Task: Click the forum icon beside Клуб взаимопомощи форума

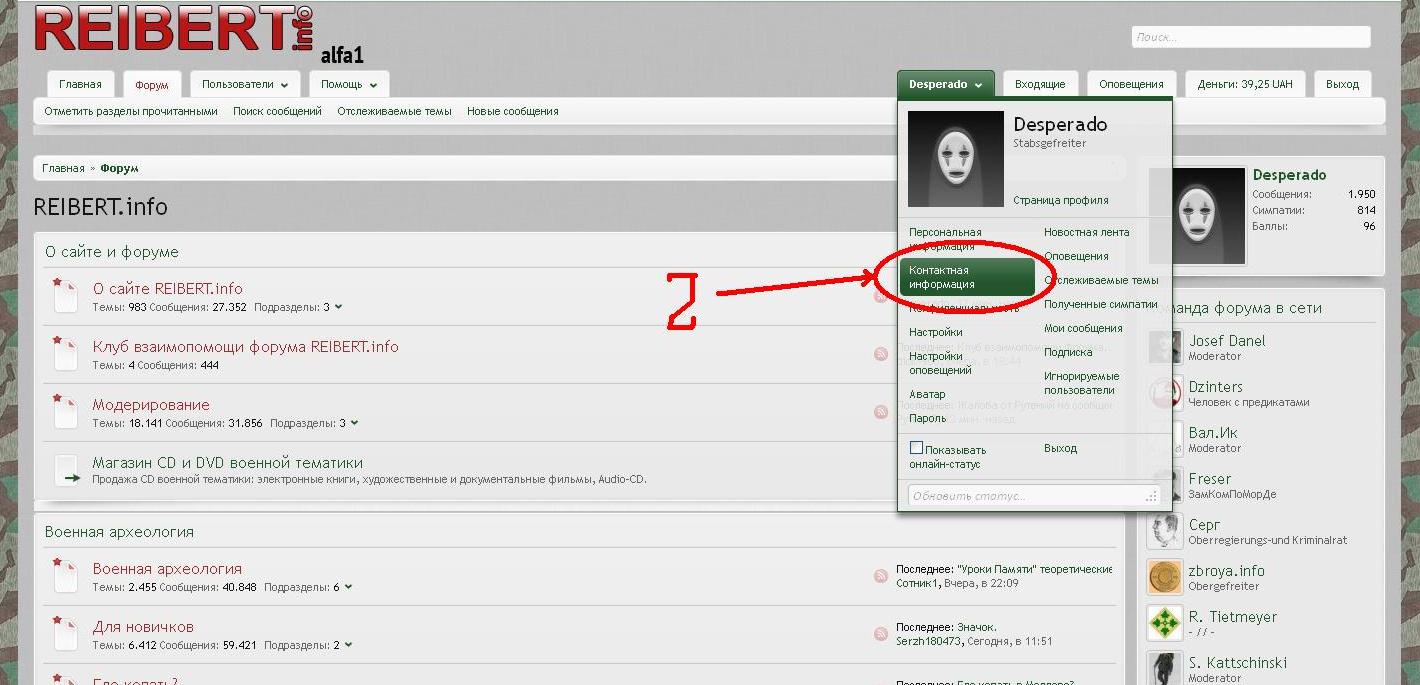Action: [66, 354]
